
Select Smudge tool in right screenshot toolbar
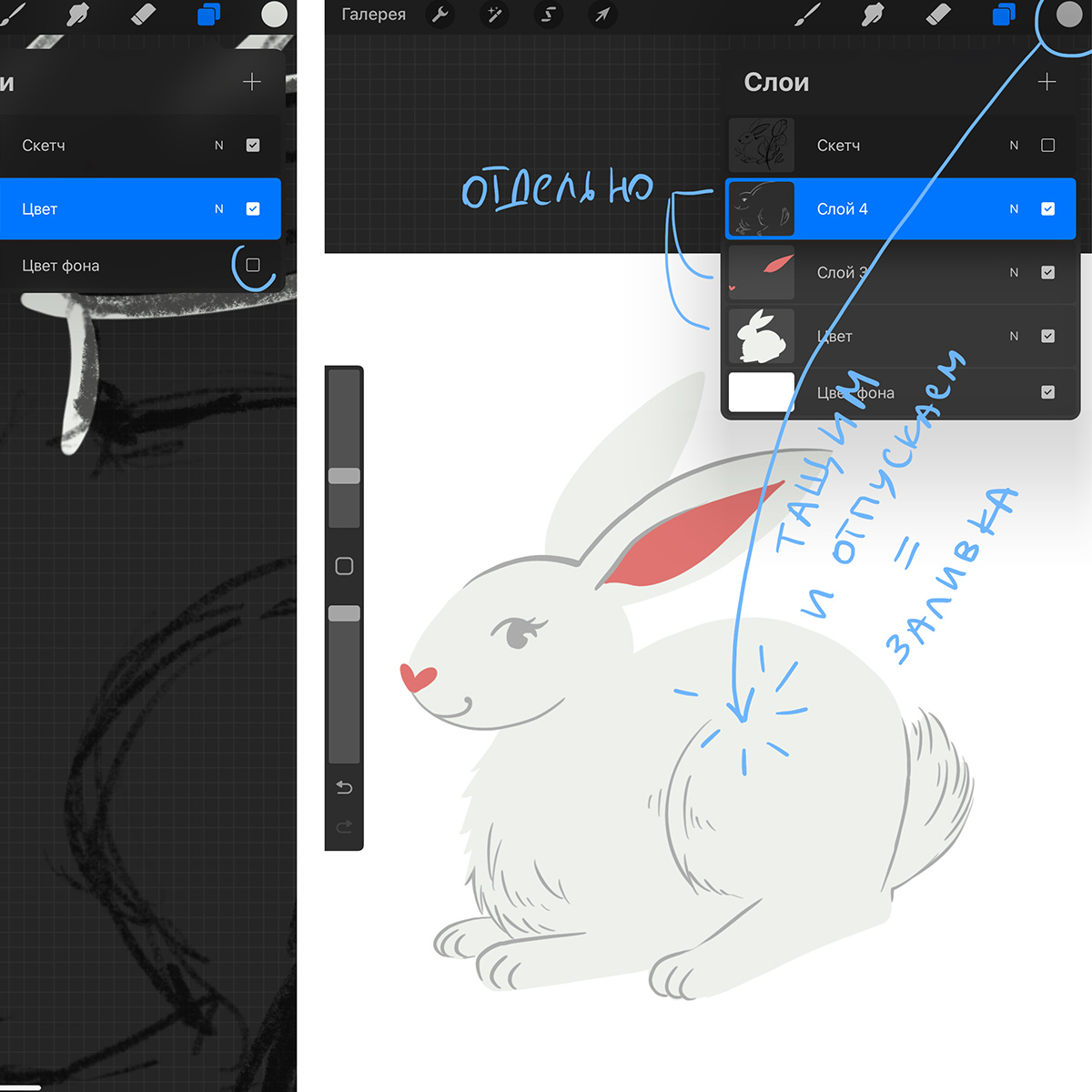tap(872, 15)
